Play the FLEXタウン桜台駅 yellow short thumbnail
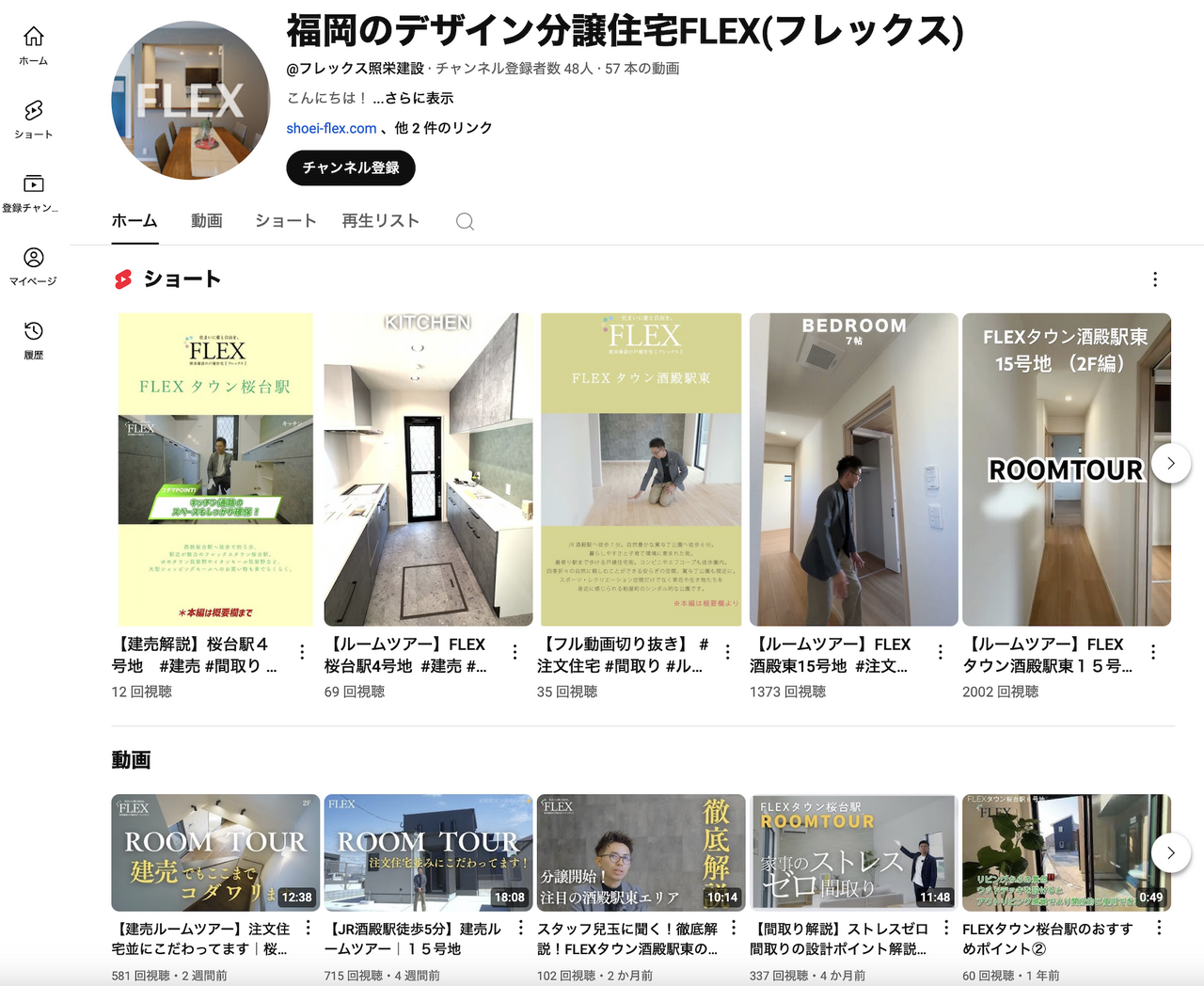 coord(215,469)
